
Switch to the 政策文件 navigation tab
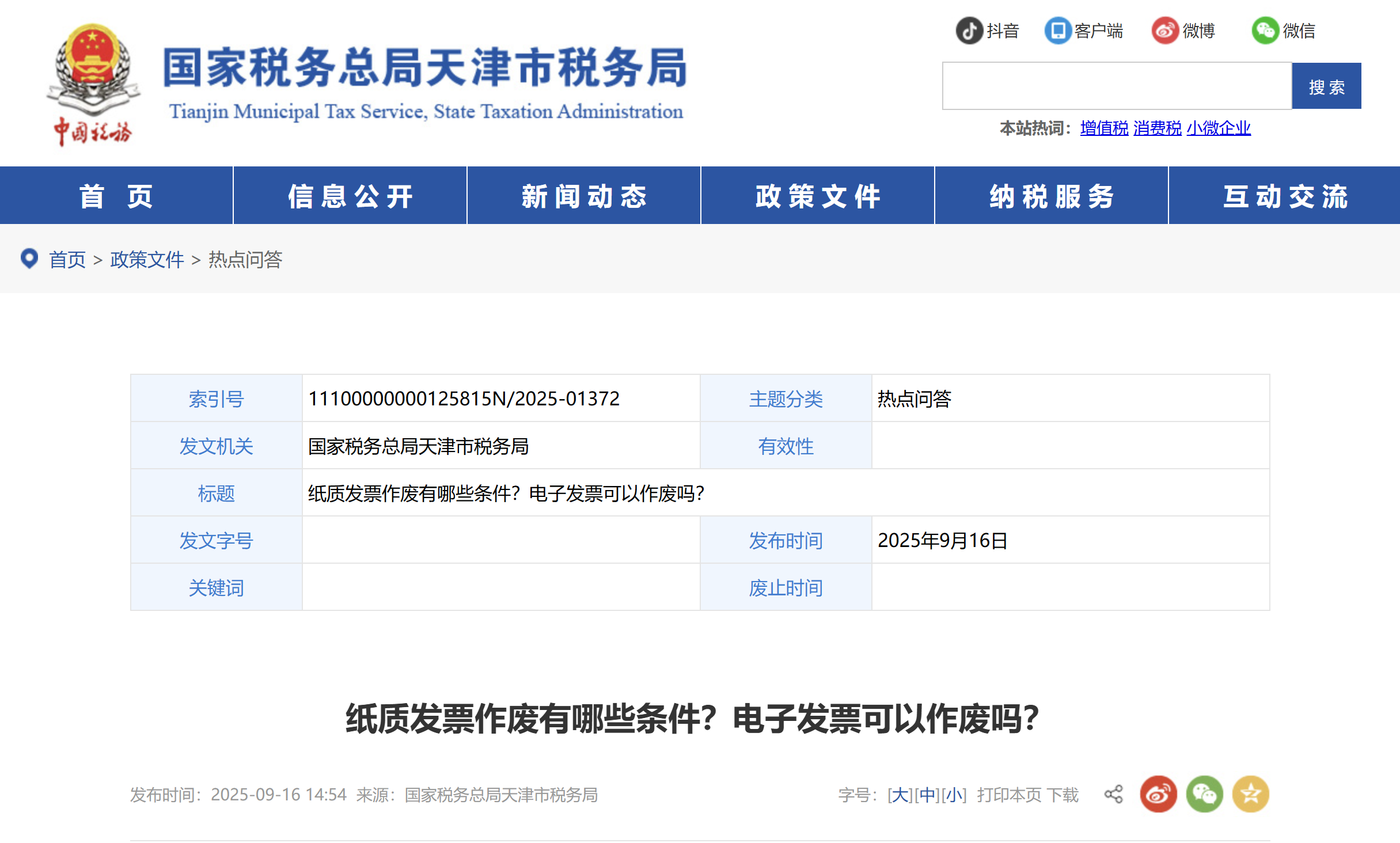(817, 195)
